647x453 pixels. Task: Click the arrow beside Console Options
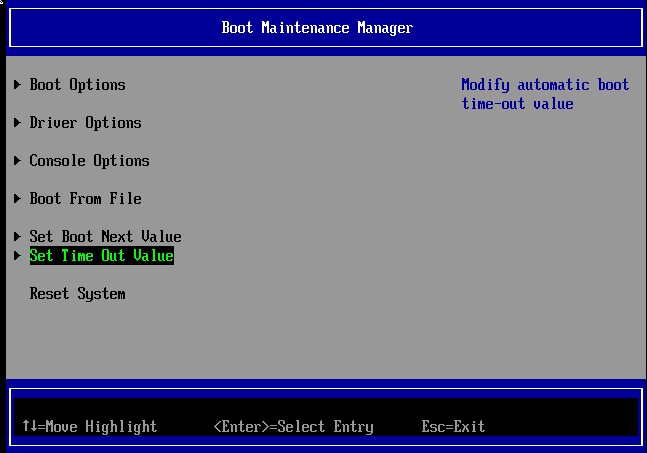tap(17, 160)
